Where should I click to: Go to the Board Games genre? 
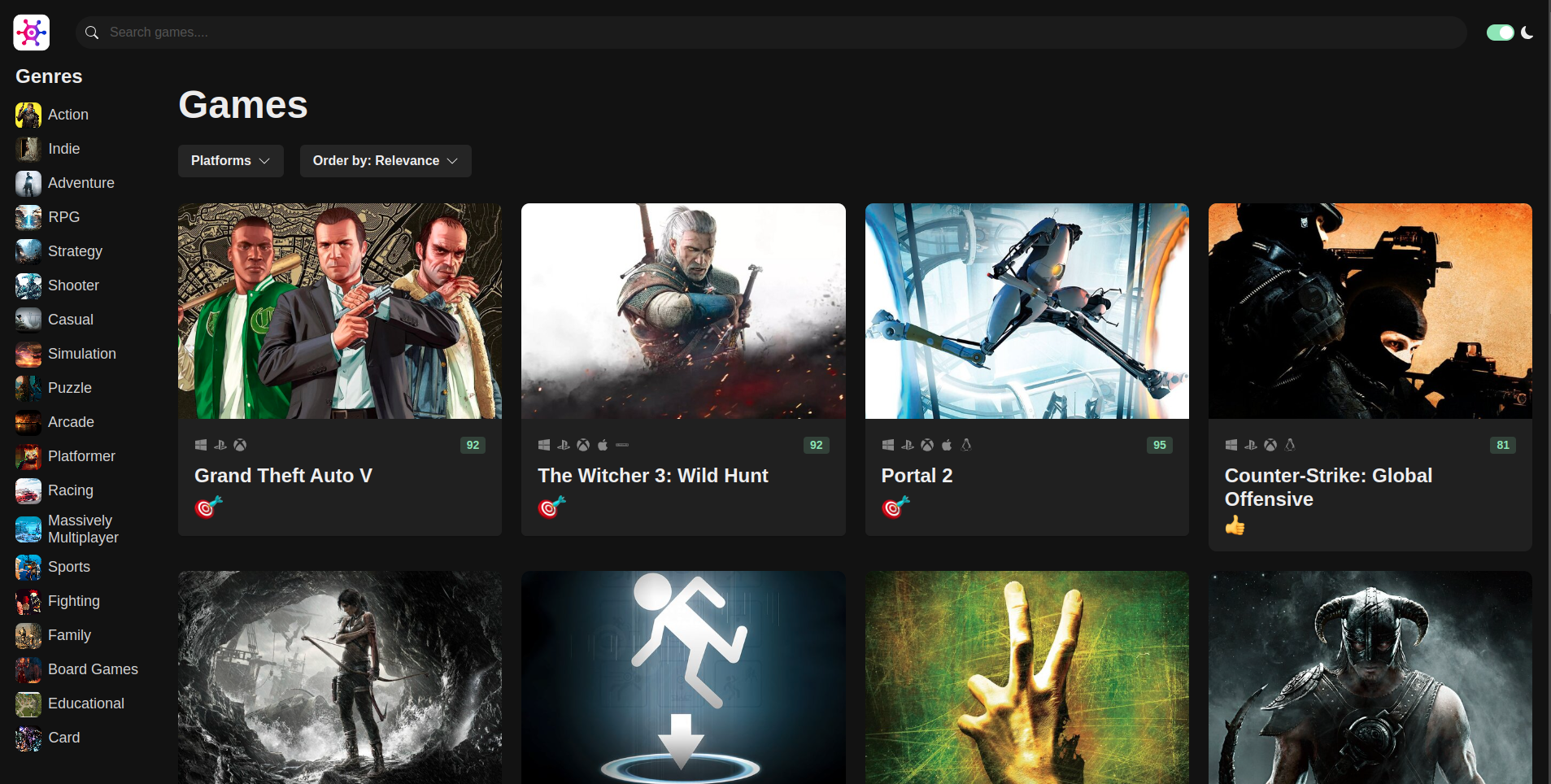pyautogui.click(x=93, y=669)
